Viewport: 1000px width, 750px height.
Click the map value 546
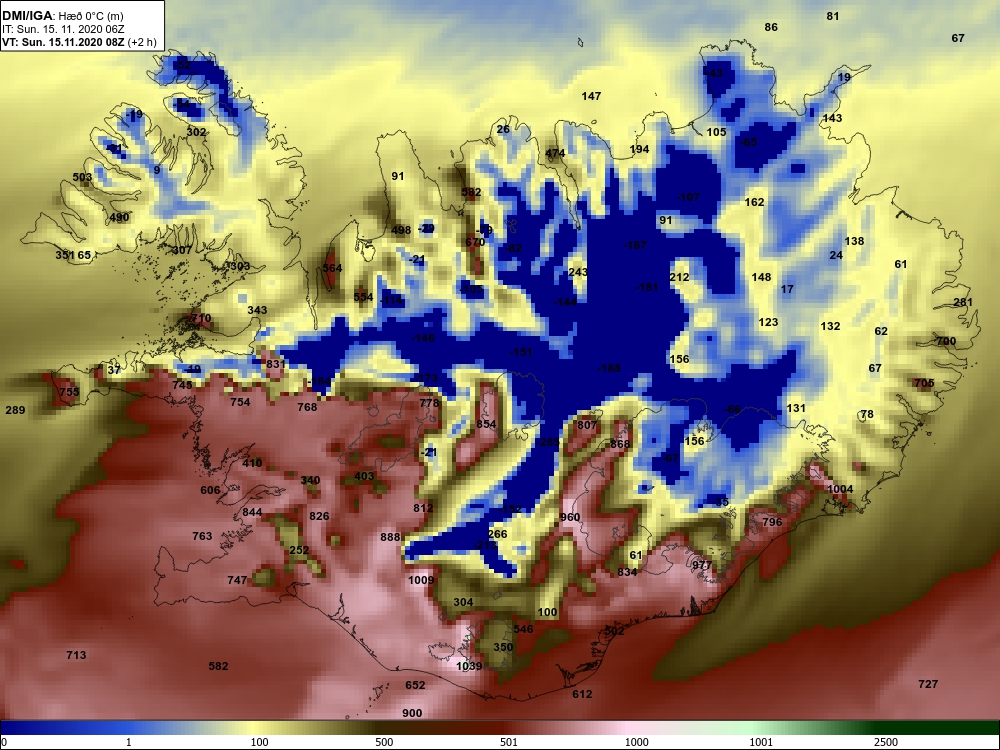coord(523,629)
